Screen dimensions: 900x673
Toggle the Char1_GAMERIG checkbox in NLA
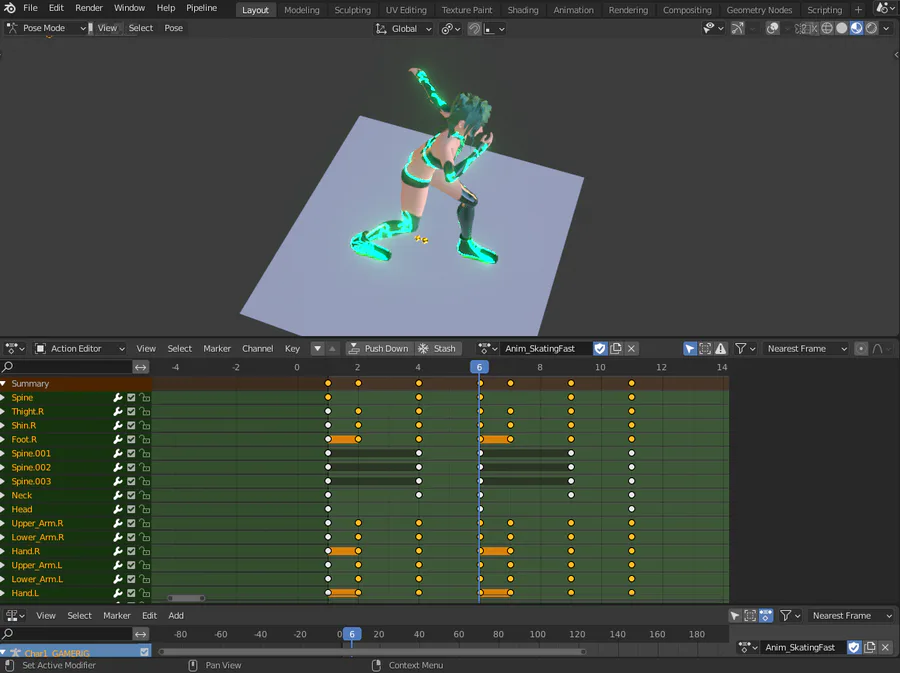(144, 652)
